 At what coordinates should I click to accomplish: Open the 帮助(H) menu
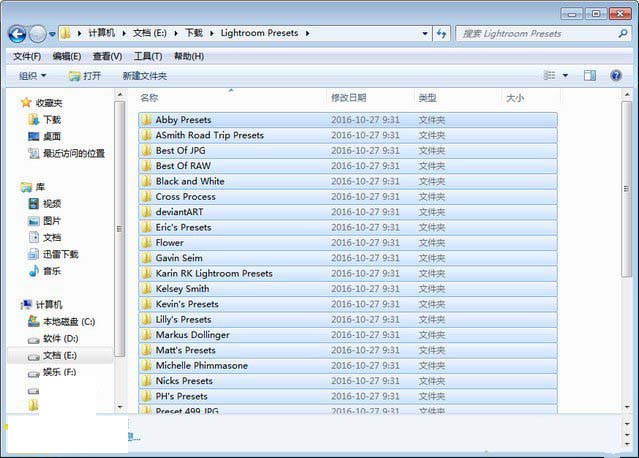[x=189, y=56]
